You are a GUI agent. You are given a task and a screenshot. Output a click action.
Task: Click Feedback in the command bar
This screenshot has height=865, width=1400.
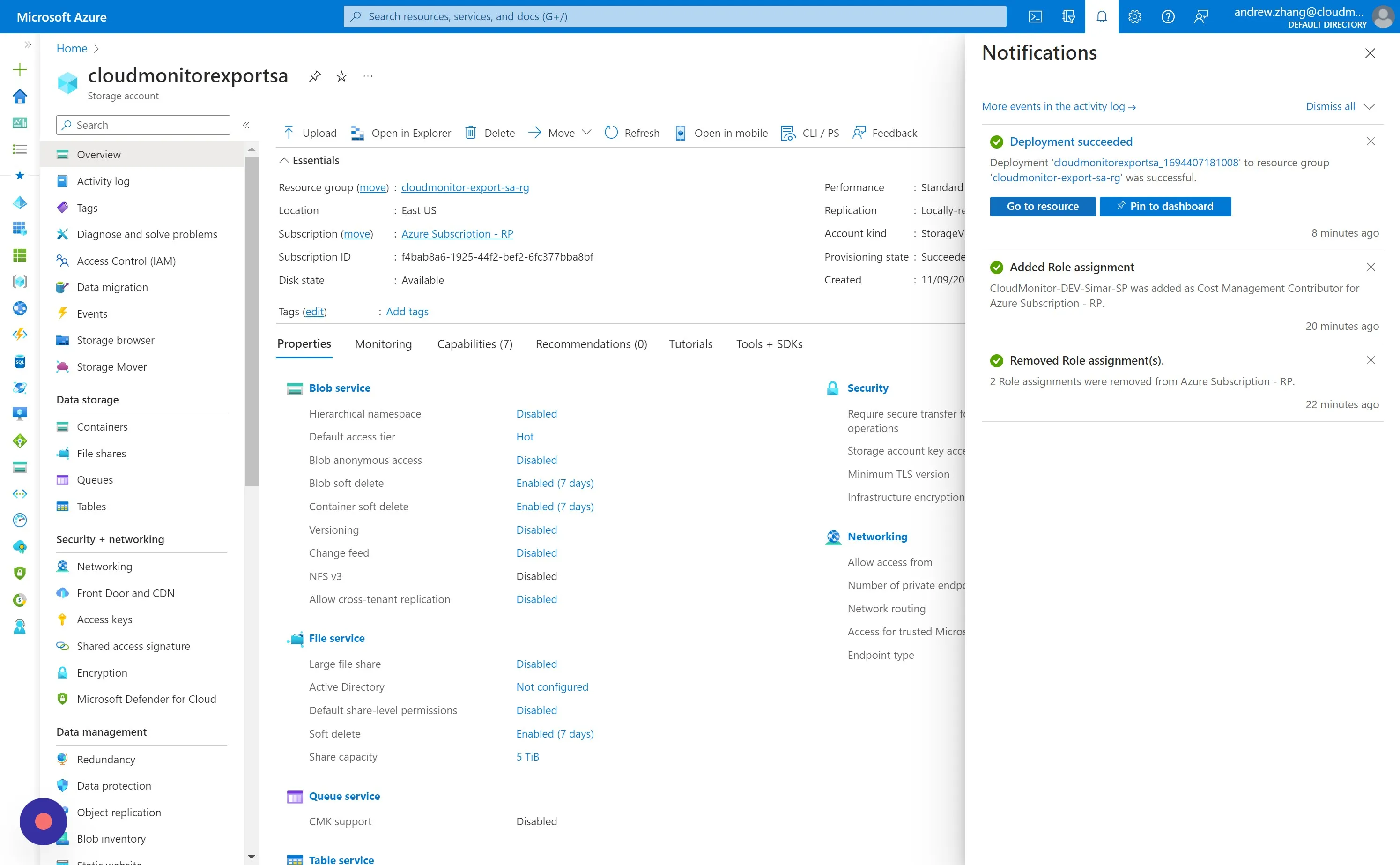884,133
